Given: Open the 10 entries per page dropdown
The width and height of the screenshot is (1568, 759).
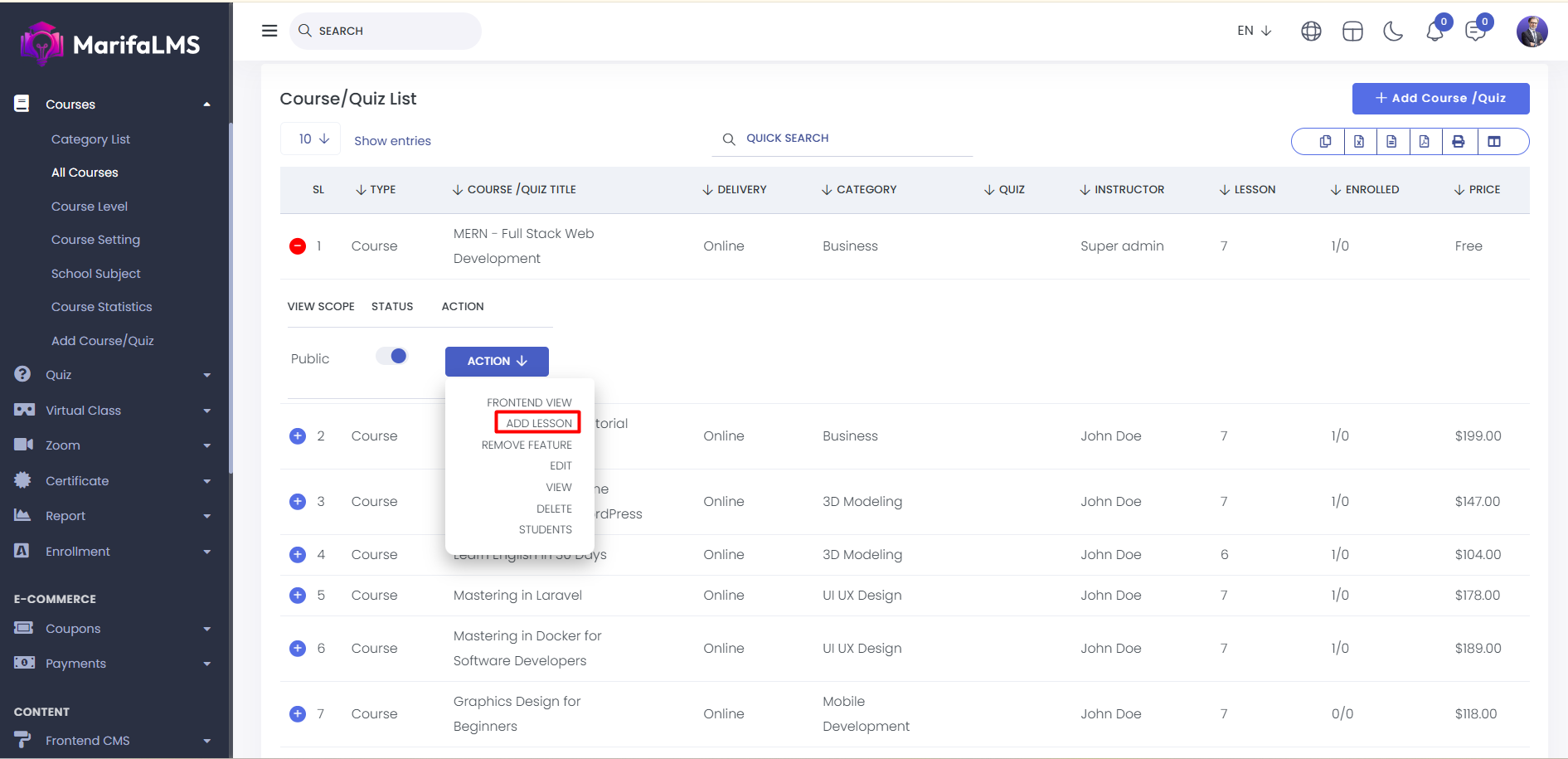Looking at the screenshot, I should [x=311, y=139].
